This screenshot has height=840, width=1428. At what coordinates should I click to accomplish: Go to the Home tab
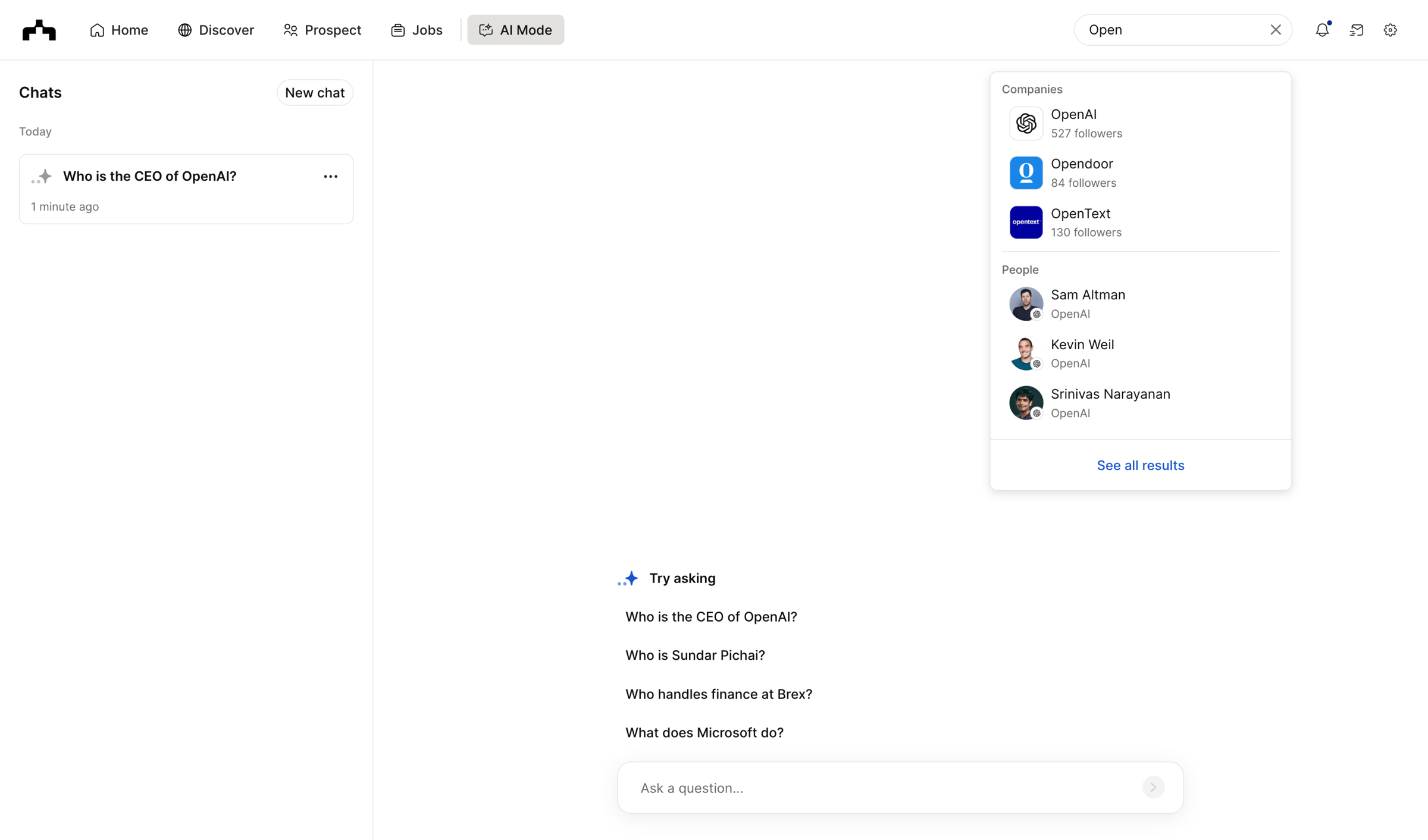[119, 30]
